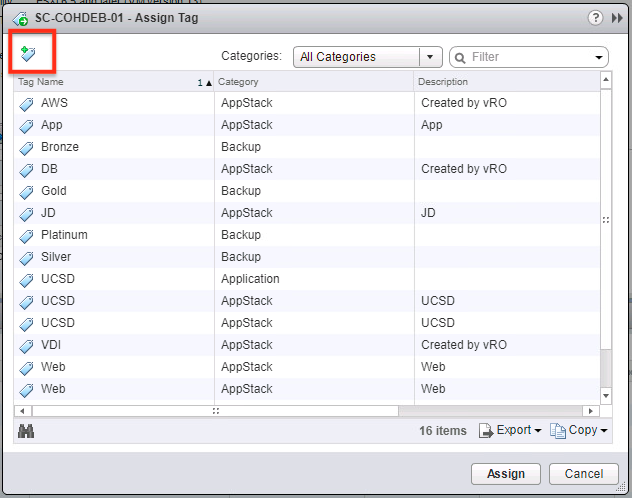Open help via question mark icon

(x=595, y=18)
